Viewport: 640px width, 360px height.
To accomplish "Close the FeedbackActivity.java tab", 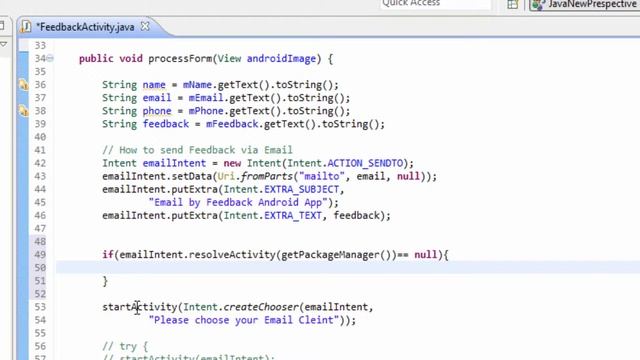I will point(145,27).
